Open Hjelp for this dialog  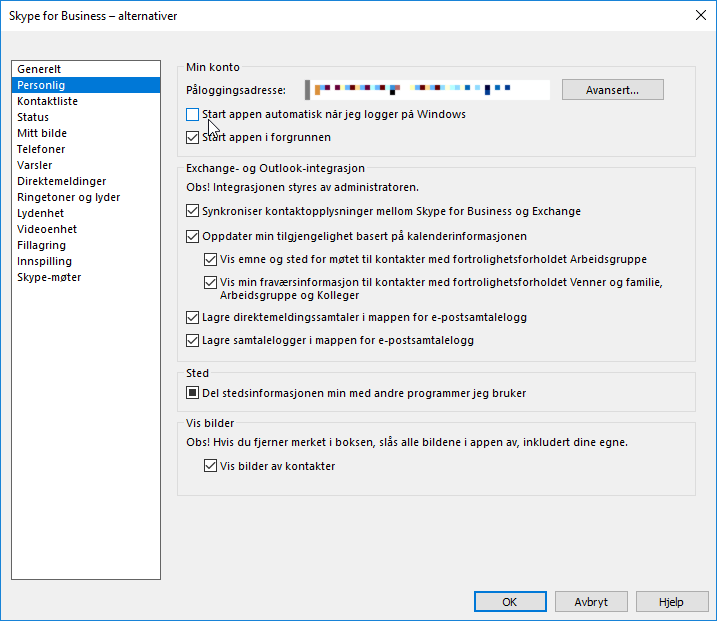[x=672, y=602]
